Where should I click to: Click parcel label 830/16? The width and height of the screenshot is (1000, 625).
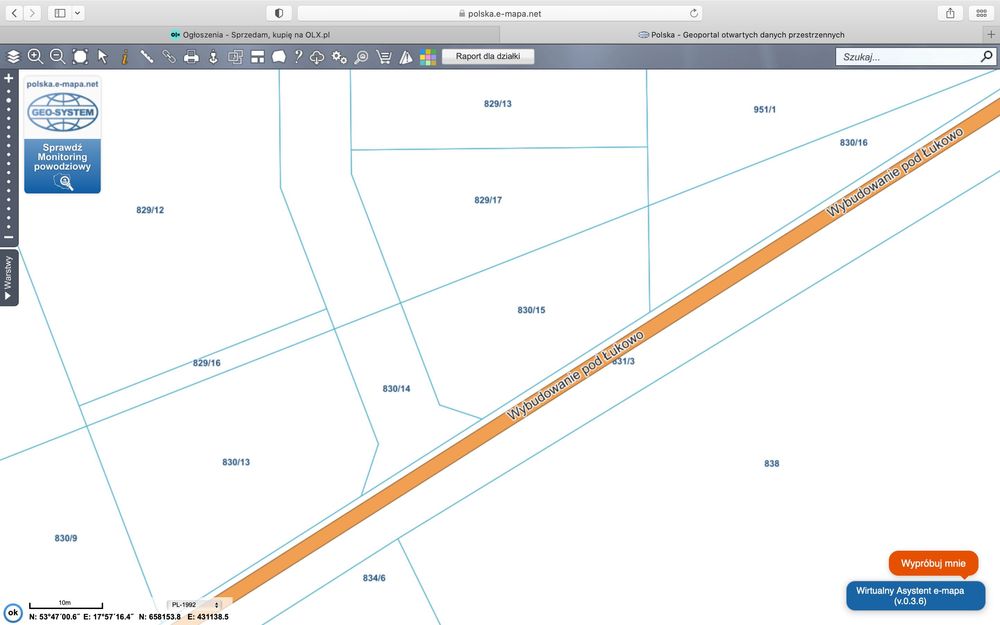pyautogui.click(x=853, y=142)
